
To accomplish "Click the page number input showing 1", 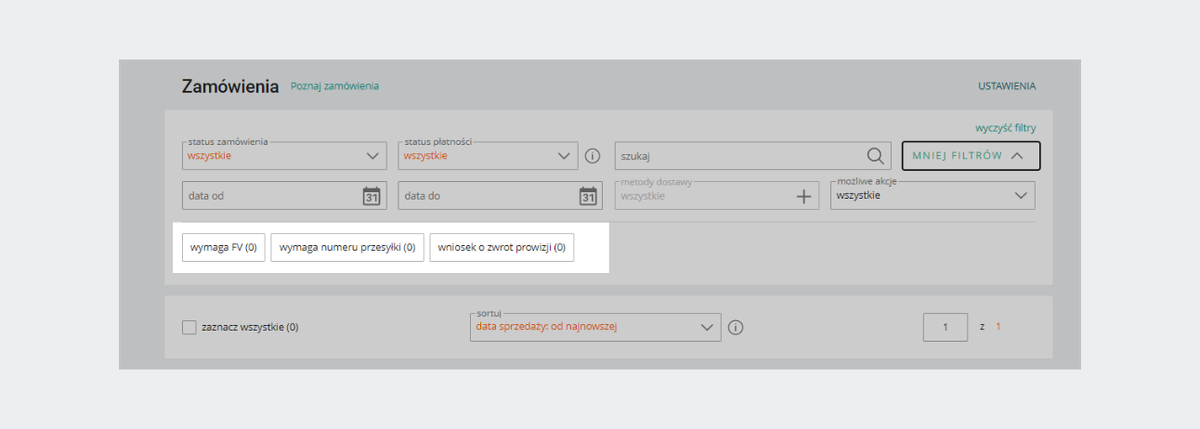I will [x=945, y=327].
